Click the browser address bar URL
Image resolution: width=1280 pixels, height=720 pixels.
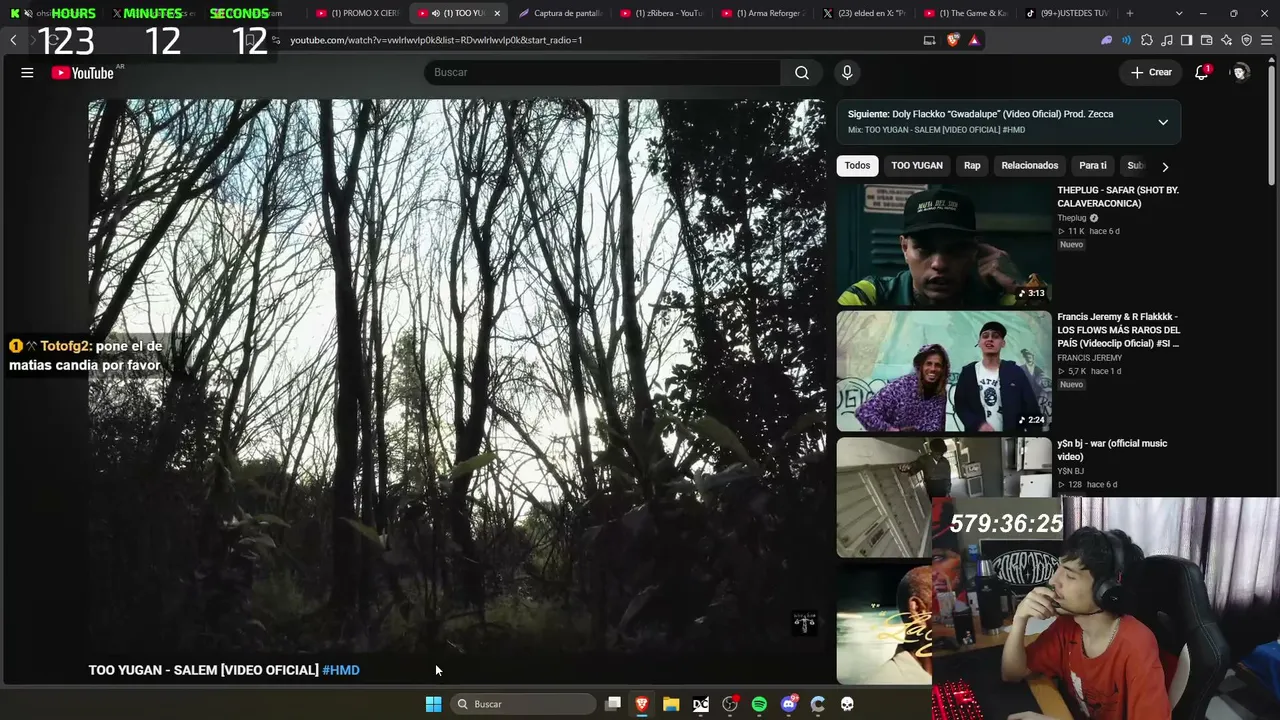(x=436, y=40)
